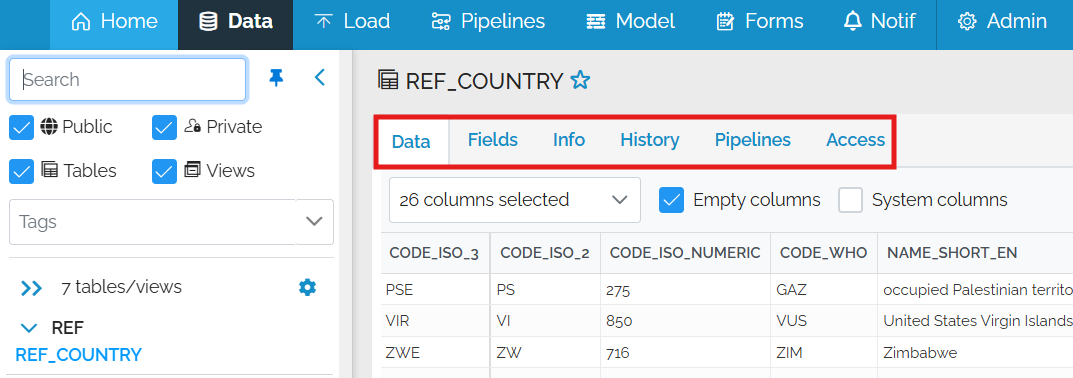This screenshot has width=1073, height=378.
Task: Select the 275 numeric cell
Action: 686,290
